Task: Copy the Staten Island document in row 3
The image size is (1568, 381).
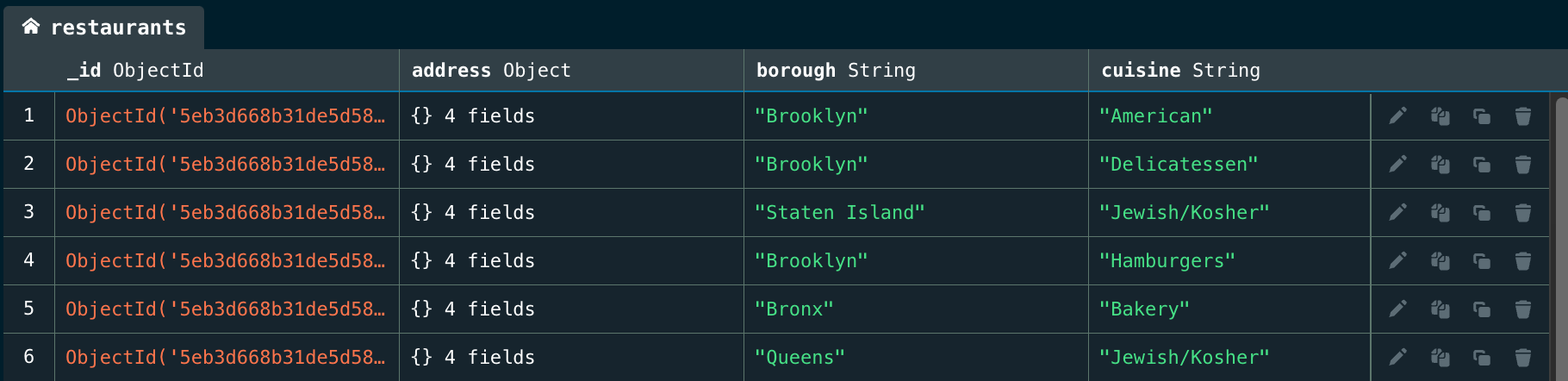Action: pos(1440,212)
